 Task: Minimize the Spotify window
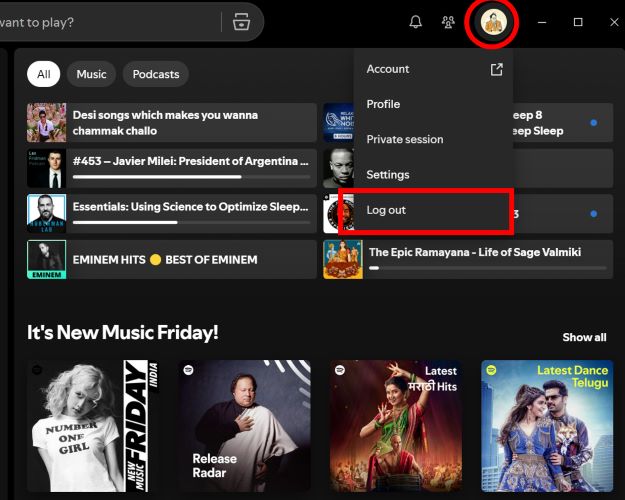(x=542, y=22)
